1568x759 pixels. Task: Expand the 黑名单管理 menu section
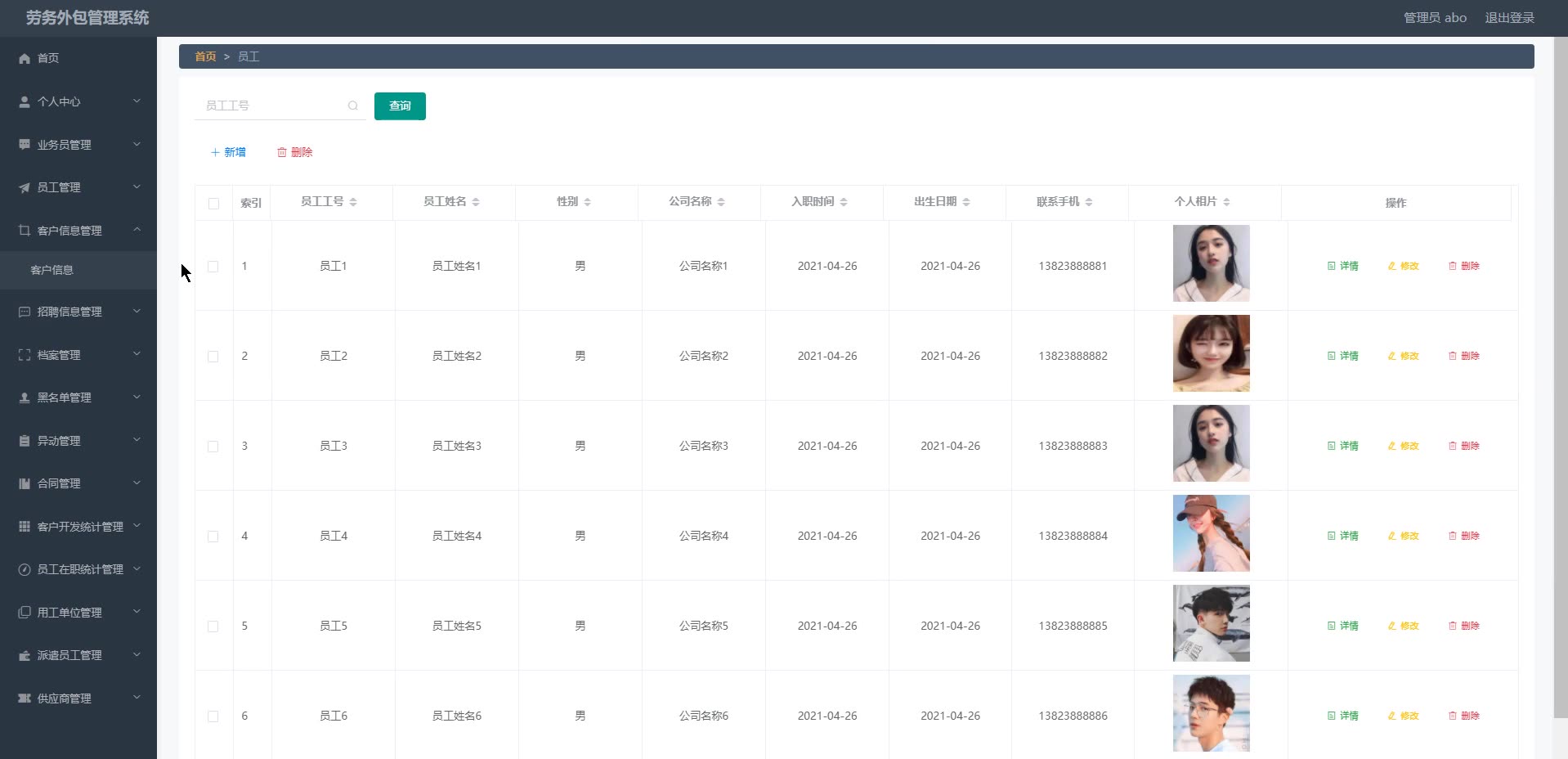tap(78, 397)
